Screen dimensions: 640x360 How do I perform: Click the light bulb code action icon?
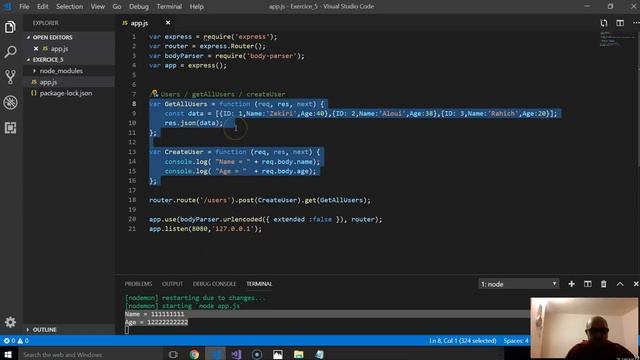[154, 93]
